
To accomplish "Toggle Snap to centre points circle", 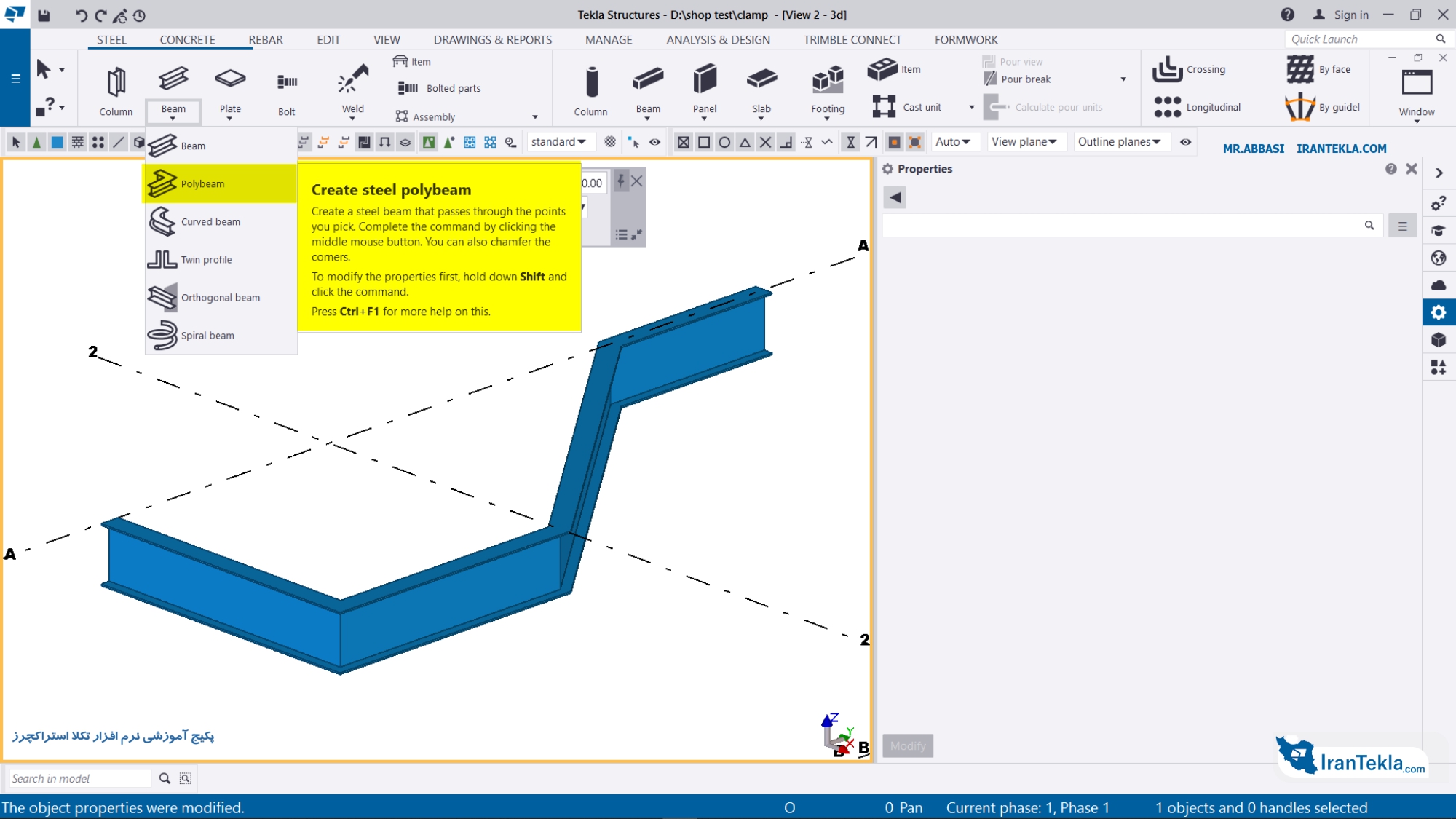I will click(724, 142).
